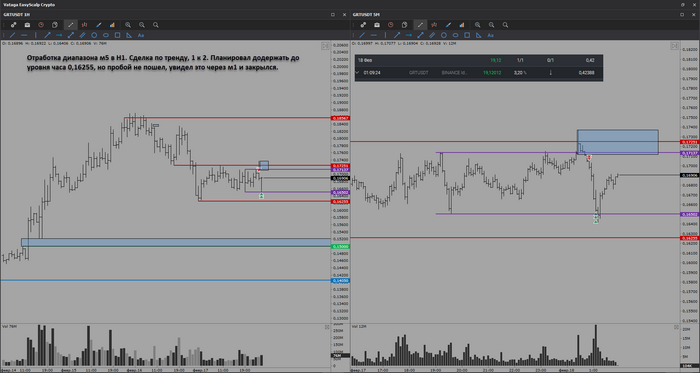700x373 pixels.
Task: Maximize the GRTUSDT 5M chart panel
Action: coord(682,15)
